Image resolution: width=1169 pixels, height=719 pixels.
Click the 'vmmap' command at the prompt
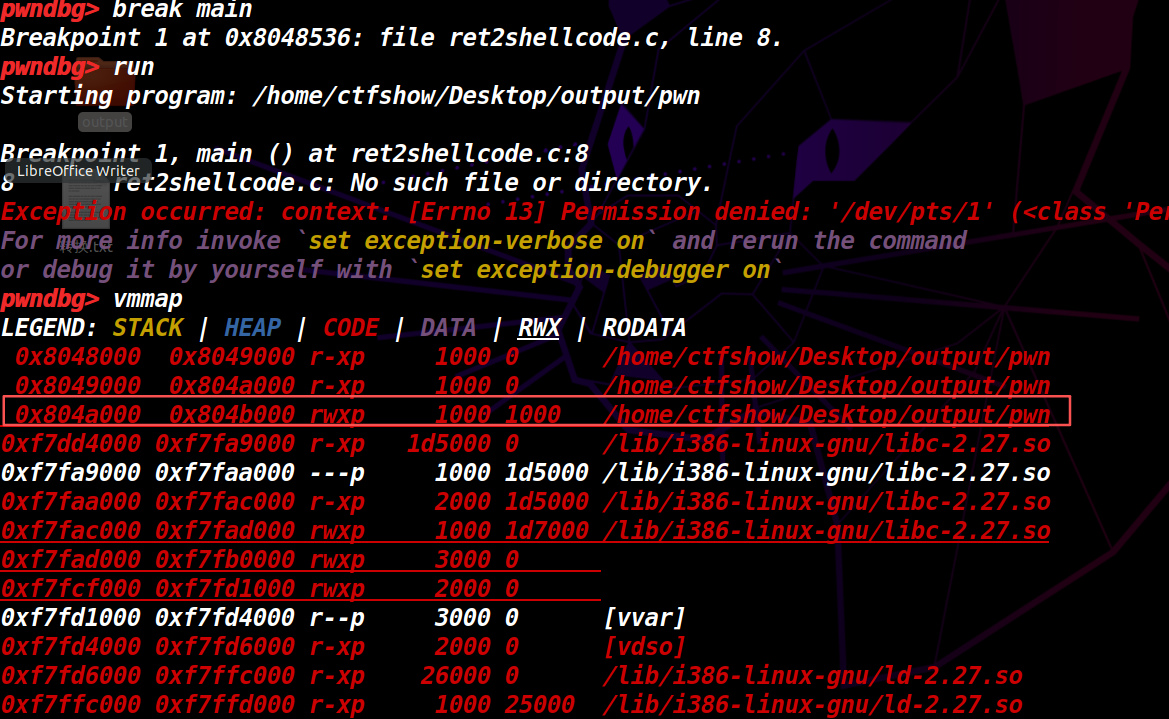(x=147, y=299)
